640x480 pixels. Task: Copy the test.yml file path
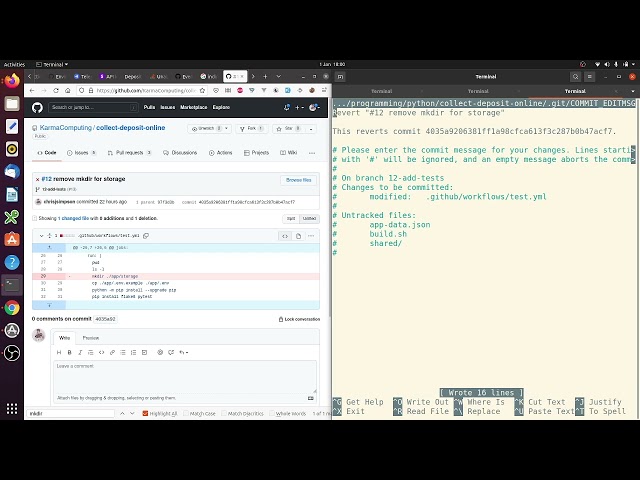[x=146, y=236]
